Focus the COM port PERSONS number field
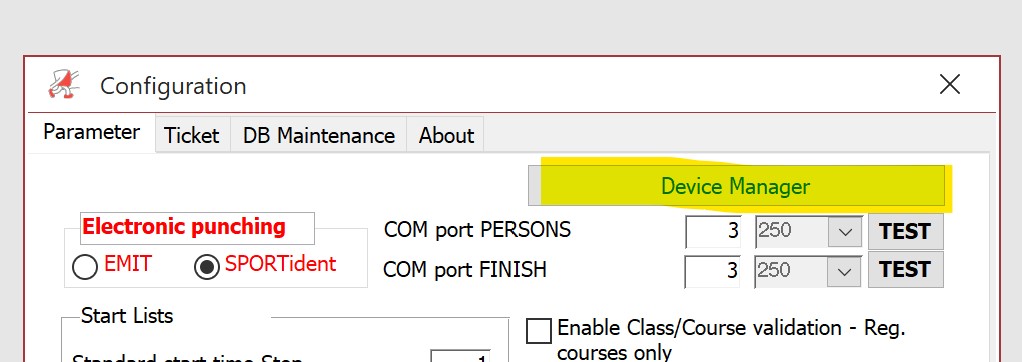The height and width of the screenshot is (362, 1022). (x=713, y=231)
